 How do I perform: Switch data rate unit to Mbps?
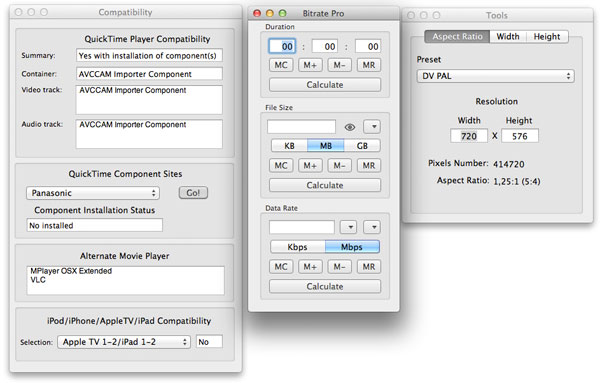click(x=352, y=247)
